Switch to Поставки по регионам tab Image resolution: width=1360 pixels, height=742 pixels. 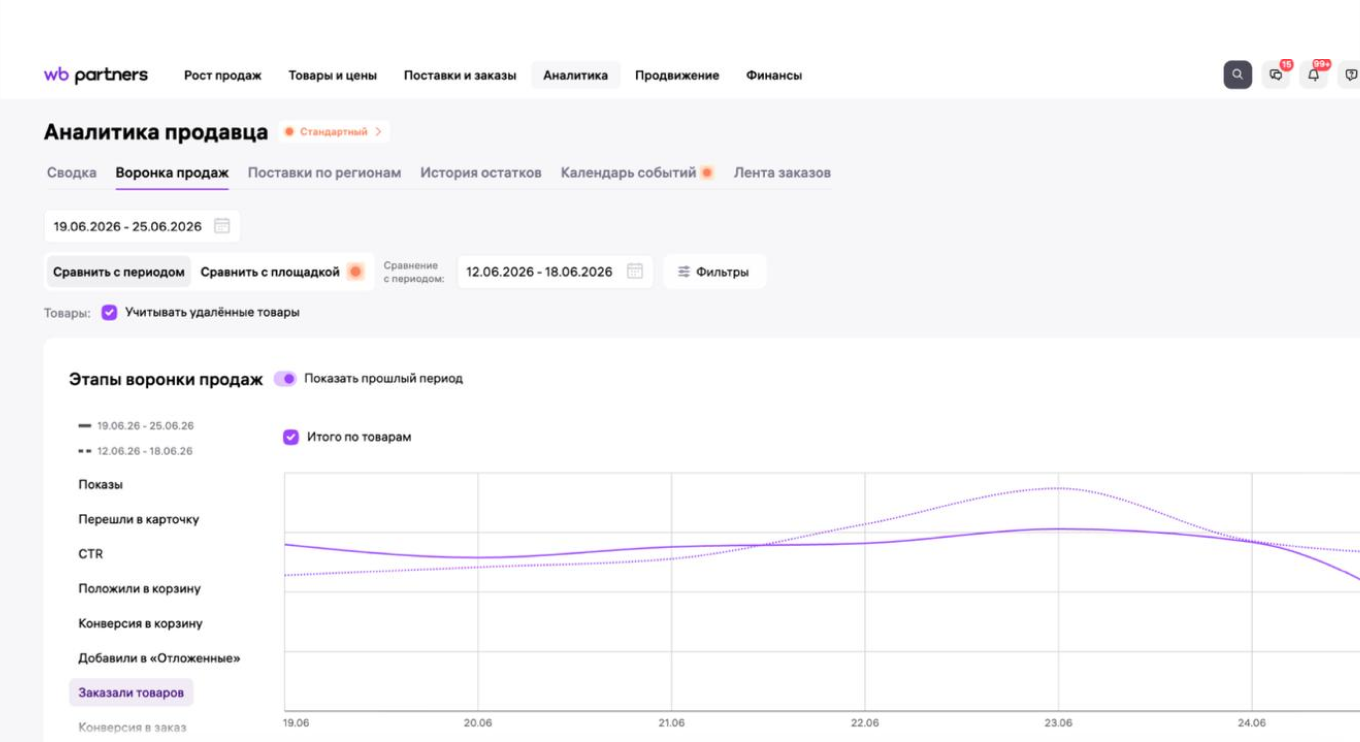pos(324,173)
